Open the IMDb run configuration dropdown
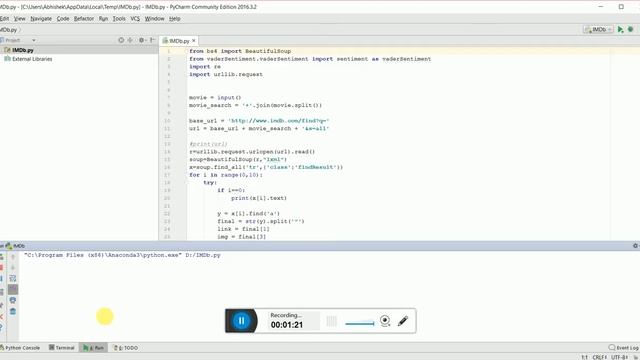640x360 pixels. pyautogui.click(x=598, y=29)
